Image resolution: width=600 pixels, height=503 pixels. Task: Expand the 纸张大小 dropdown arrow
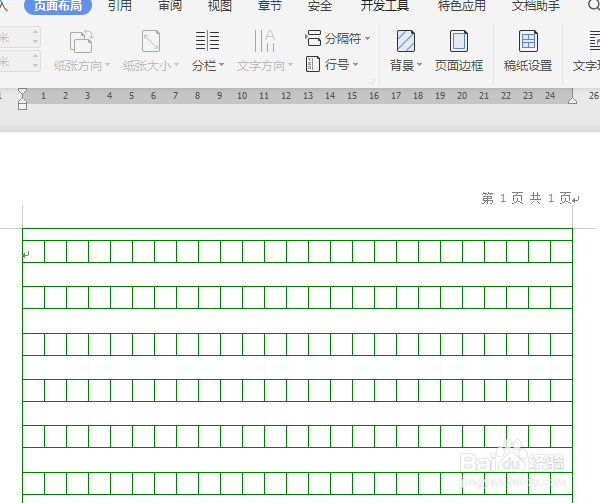pos(176,65)
